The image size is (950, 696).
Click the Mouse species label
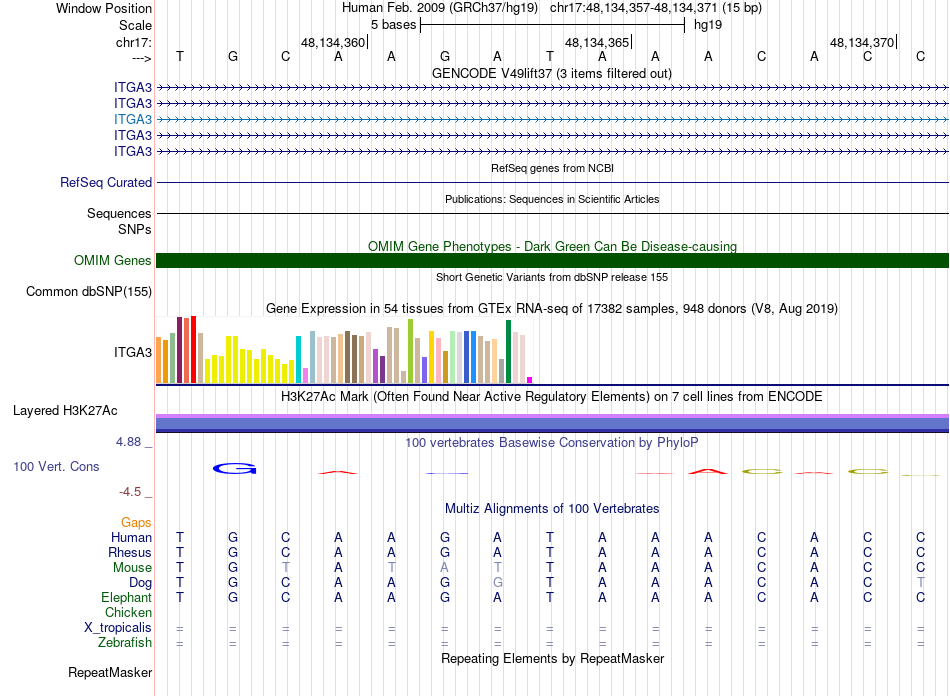(132, 568)
